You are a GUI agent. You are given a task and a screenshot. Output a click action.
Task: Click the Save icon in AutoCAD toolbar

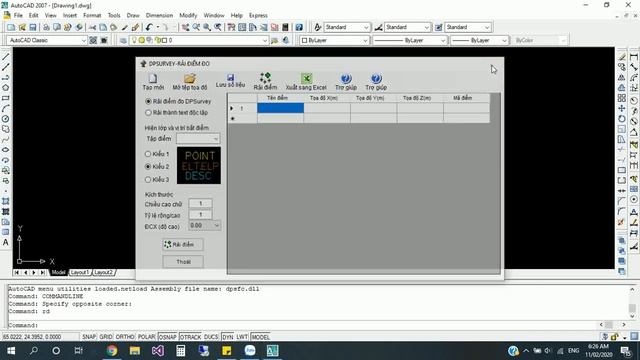click(33, 27)
